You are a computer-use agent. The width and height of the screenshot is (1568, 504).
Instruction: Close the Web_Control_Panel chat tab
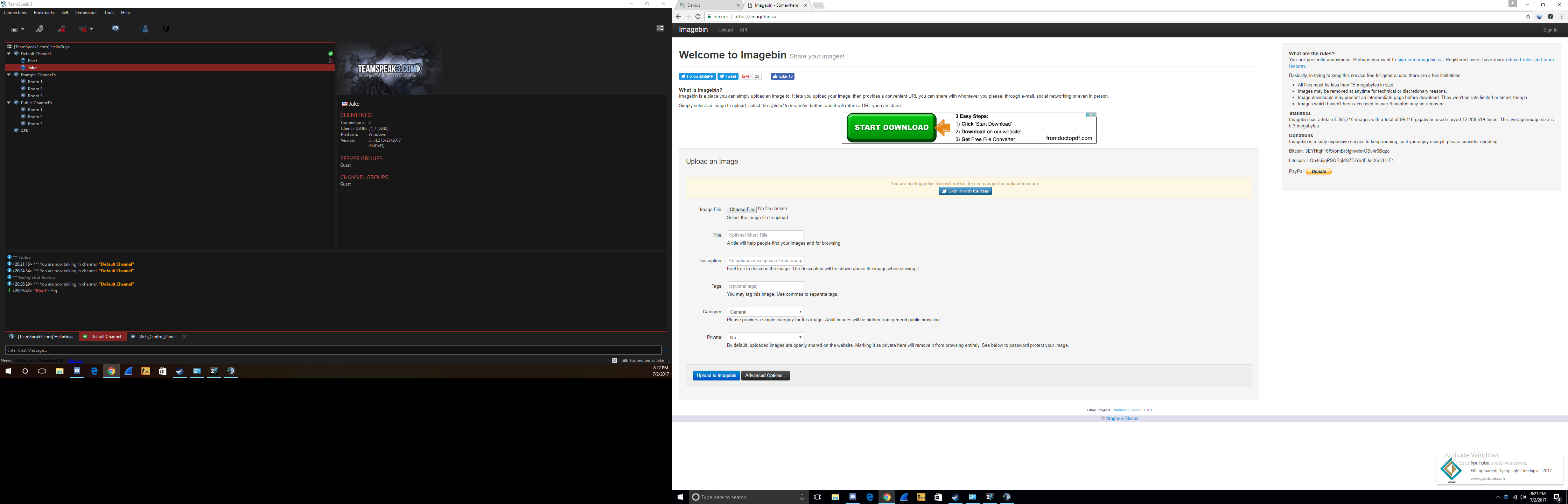coord(184,337)
